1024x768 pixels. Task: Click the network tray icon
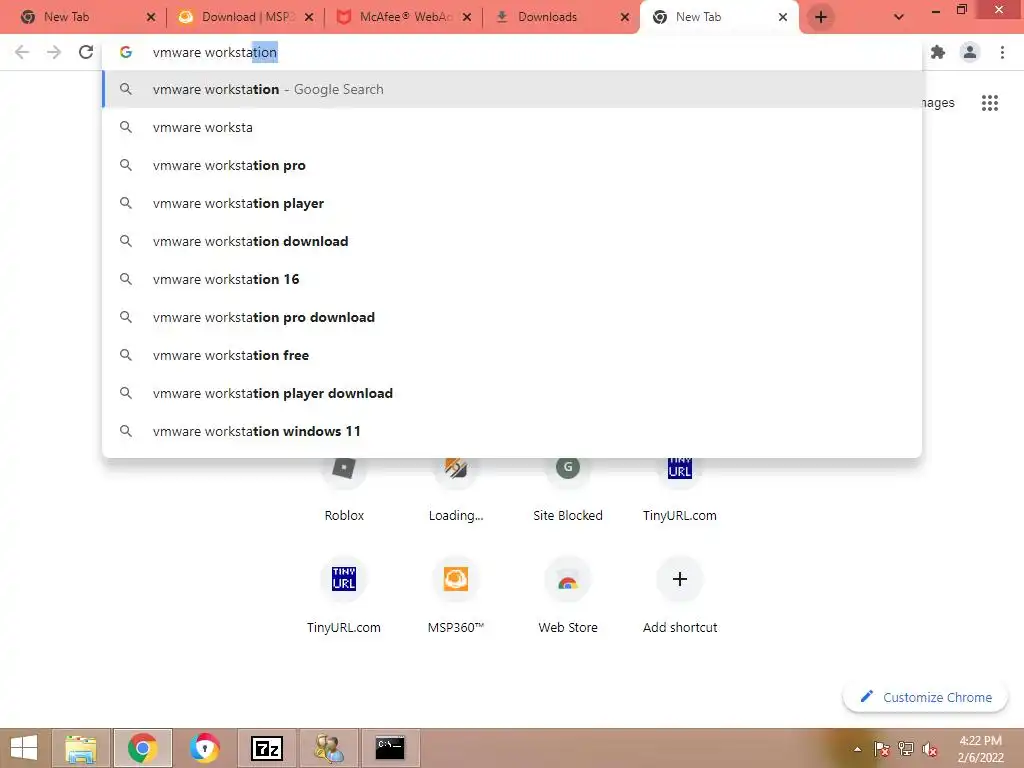(906, 749)
